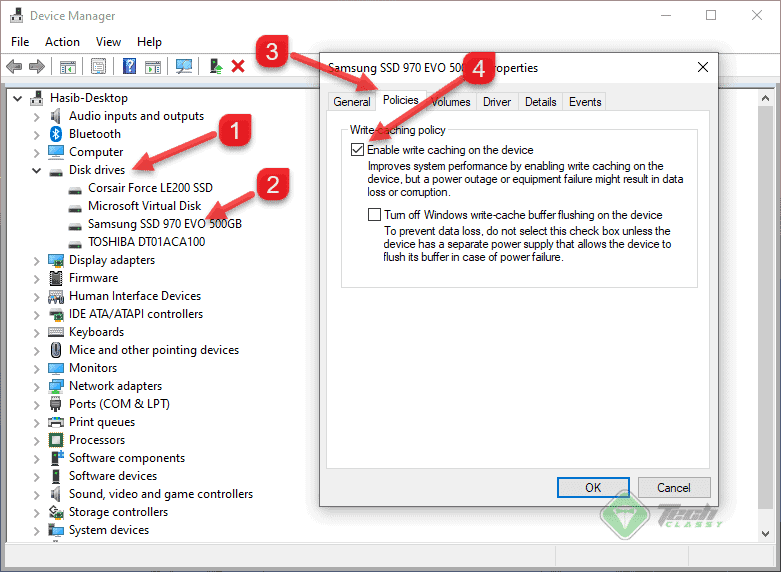Switch to the General tab

tap(352, 102)
